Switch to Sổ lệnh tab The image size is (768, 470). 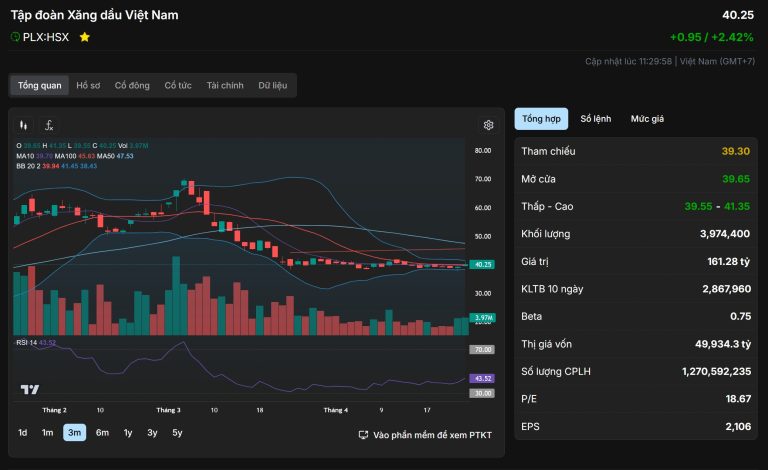(596, 119)
